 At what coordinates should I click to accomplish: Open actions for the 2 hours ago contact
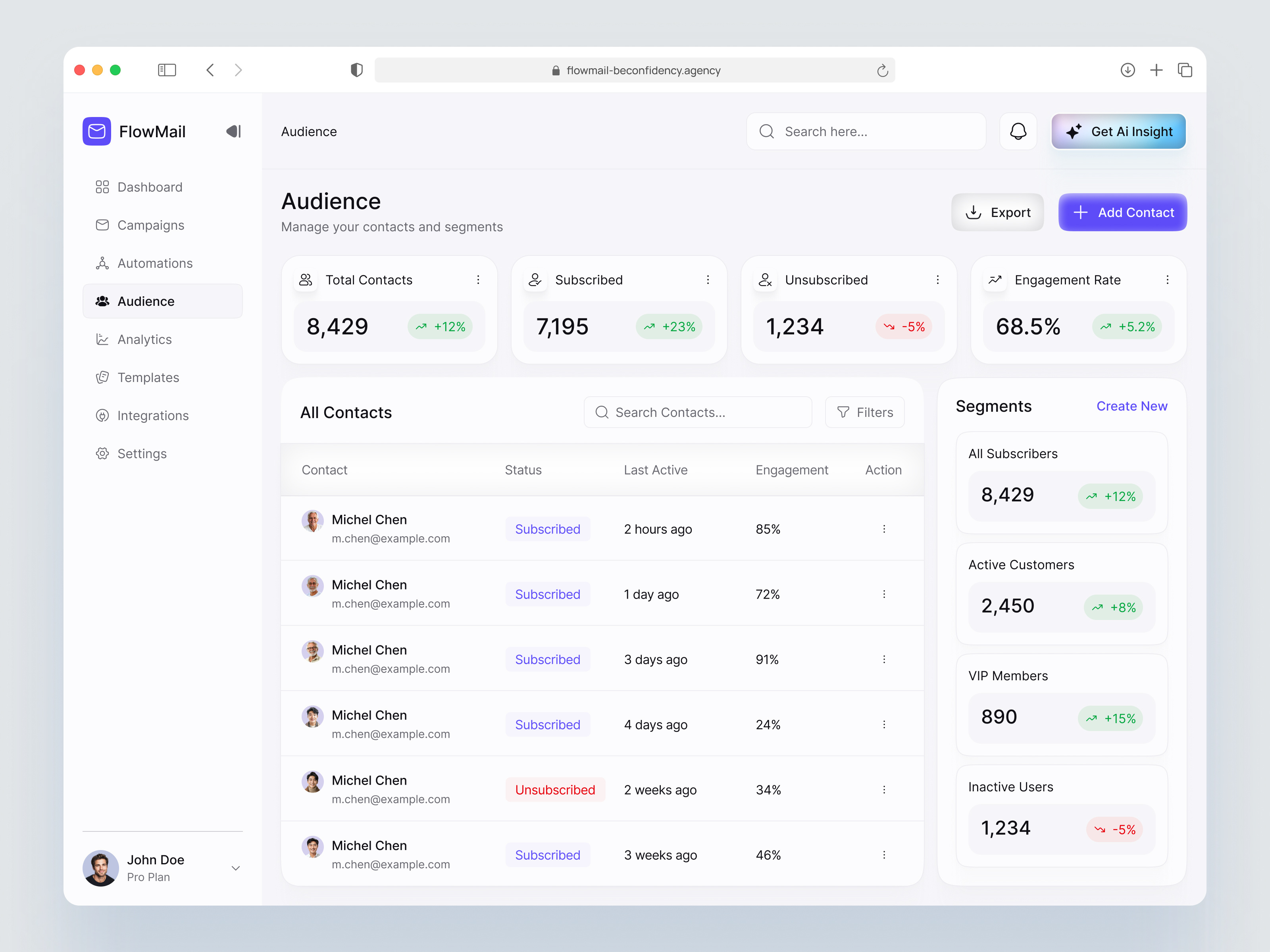pos(883,528)
